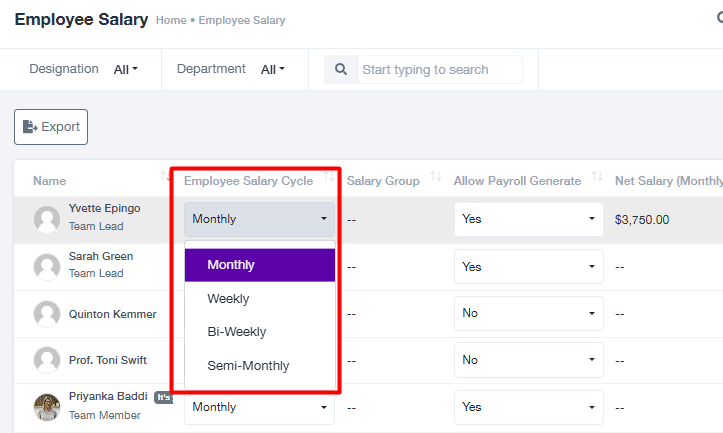Click the $3,750.00 net salary value

click(x=642, y=219)
